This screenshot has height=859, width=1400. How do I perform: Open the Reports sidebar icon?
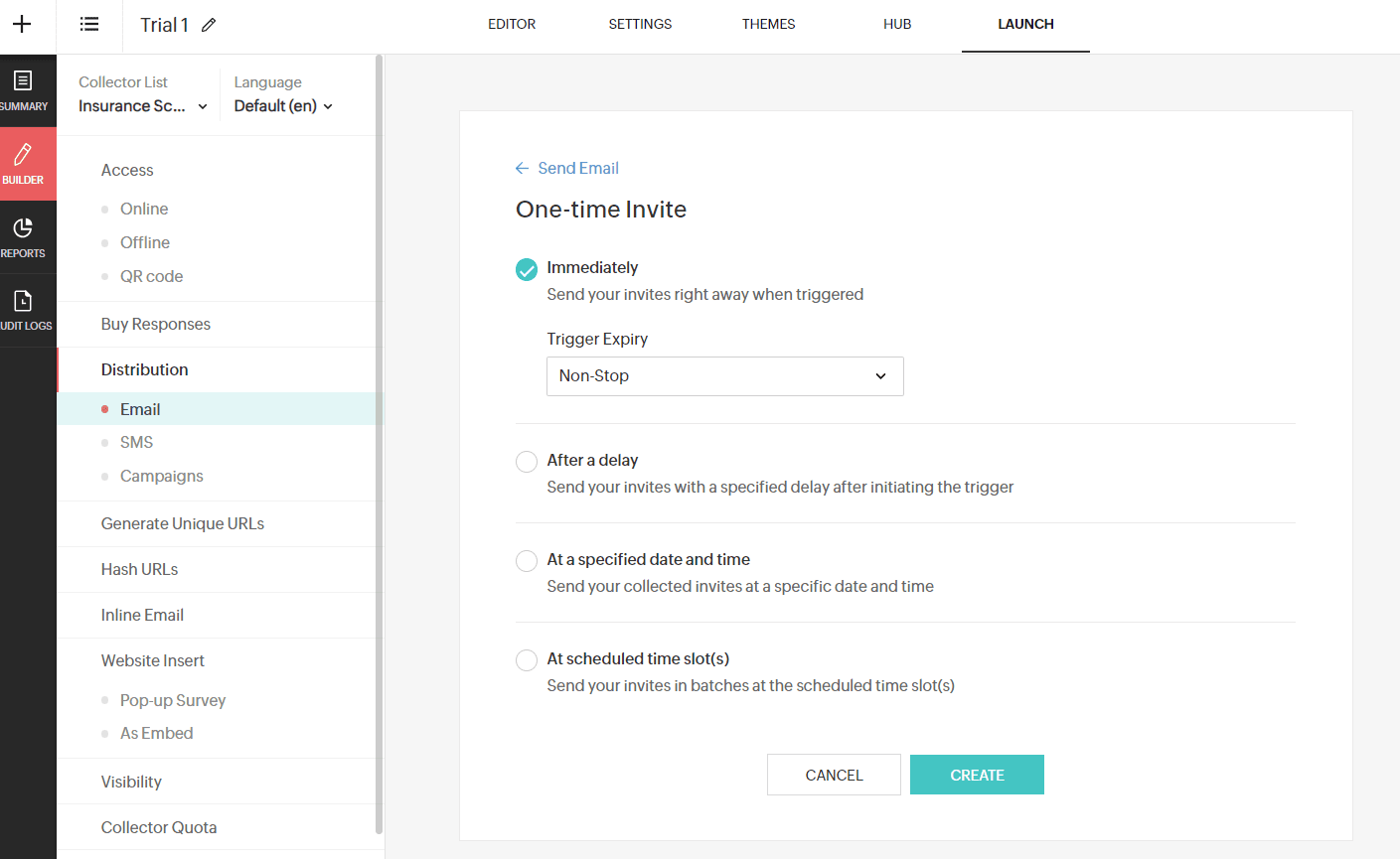(x=23, y=237)
